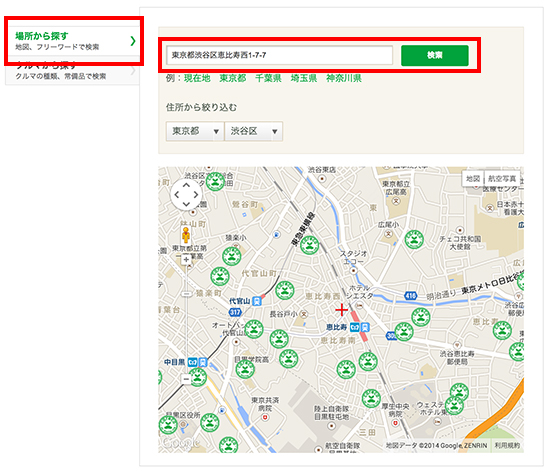Open the クルマから探す menu item
550x472 pixels.
[x=72, y=70]
